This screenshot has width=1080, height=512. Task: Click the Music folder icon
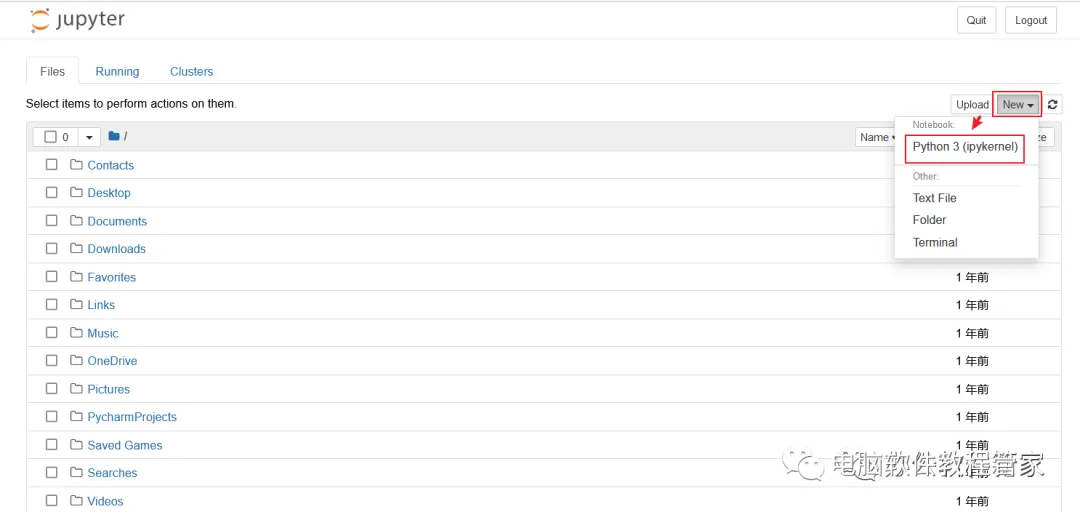click(77, 333)
